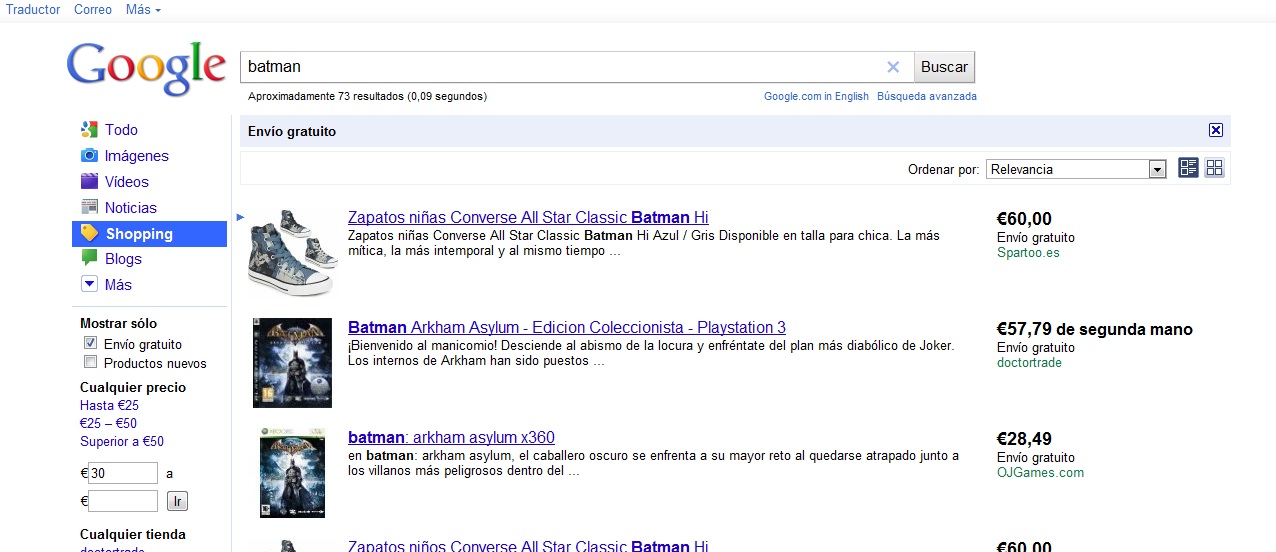Click the Arkham Asylum Playstation 3 cover thumbnail
Screen dimensions: 1276x552
(292, 363)
